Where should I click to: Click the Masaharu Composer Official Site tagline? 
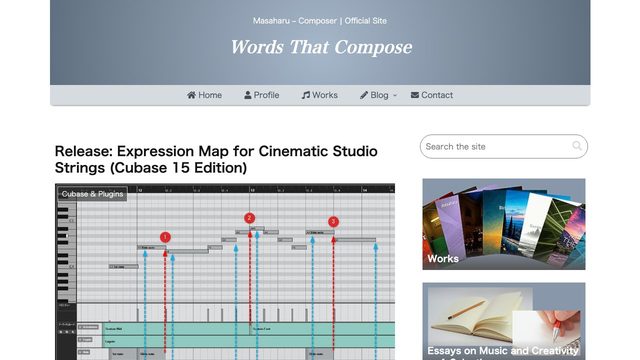pyautogui.click(x=320, y=21)
